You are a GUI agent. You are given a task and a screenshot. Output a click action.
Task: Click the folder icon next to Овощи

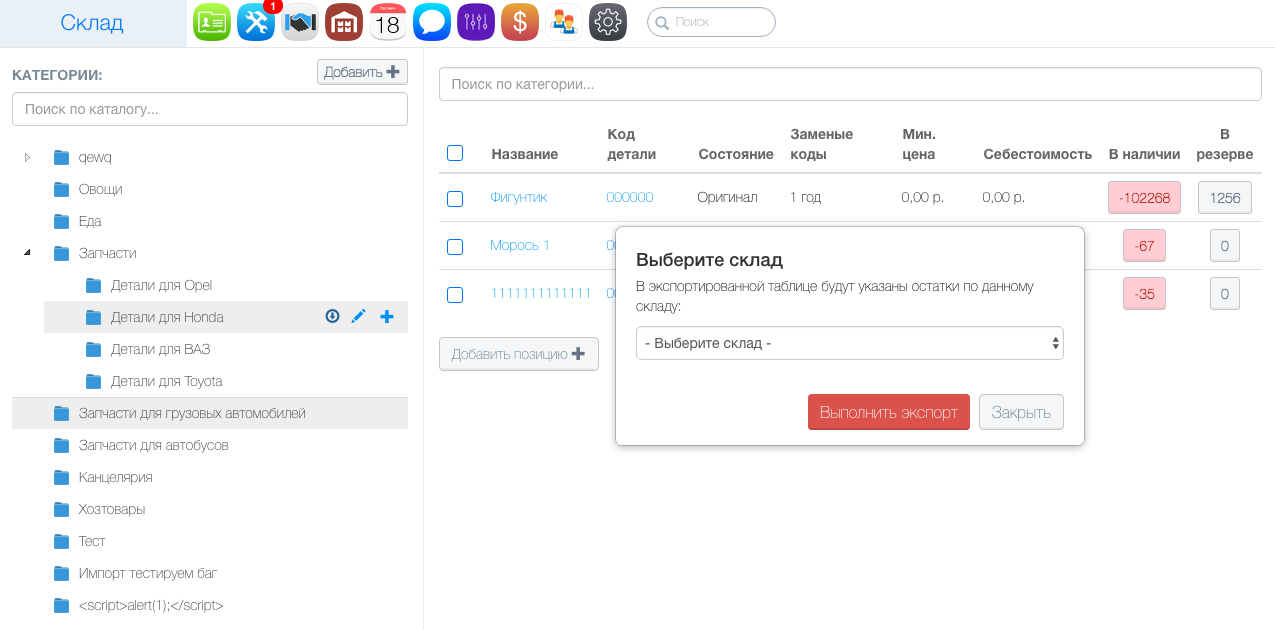62,189
